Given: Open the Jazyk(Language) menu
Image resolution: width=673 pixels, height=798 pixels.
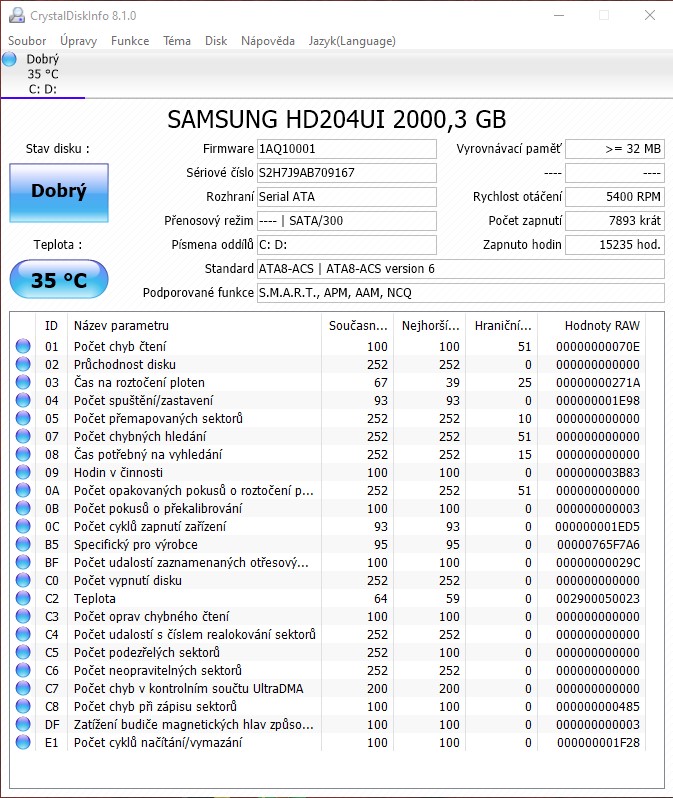Looking at the screenshot, I should click(x=352, y=41).
